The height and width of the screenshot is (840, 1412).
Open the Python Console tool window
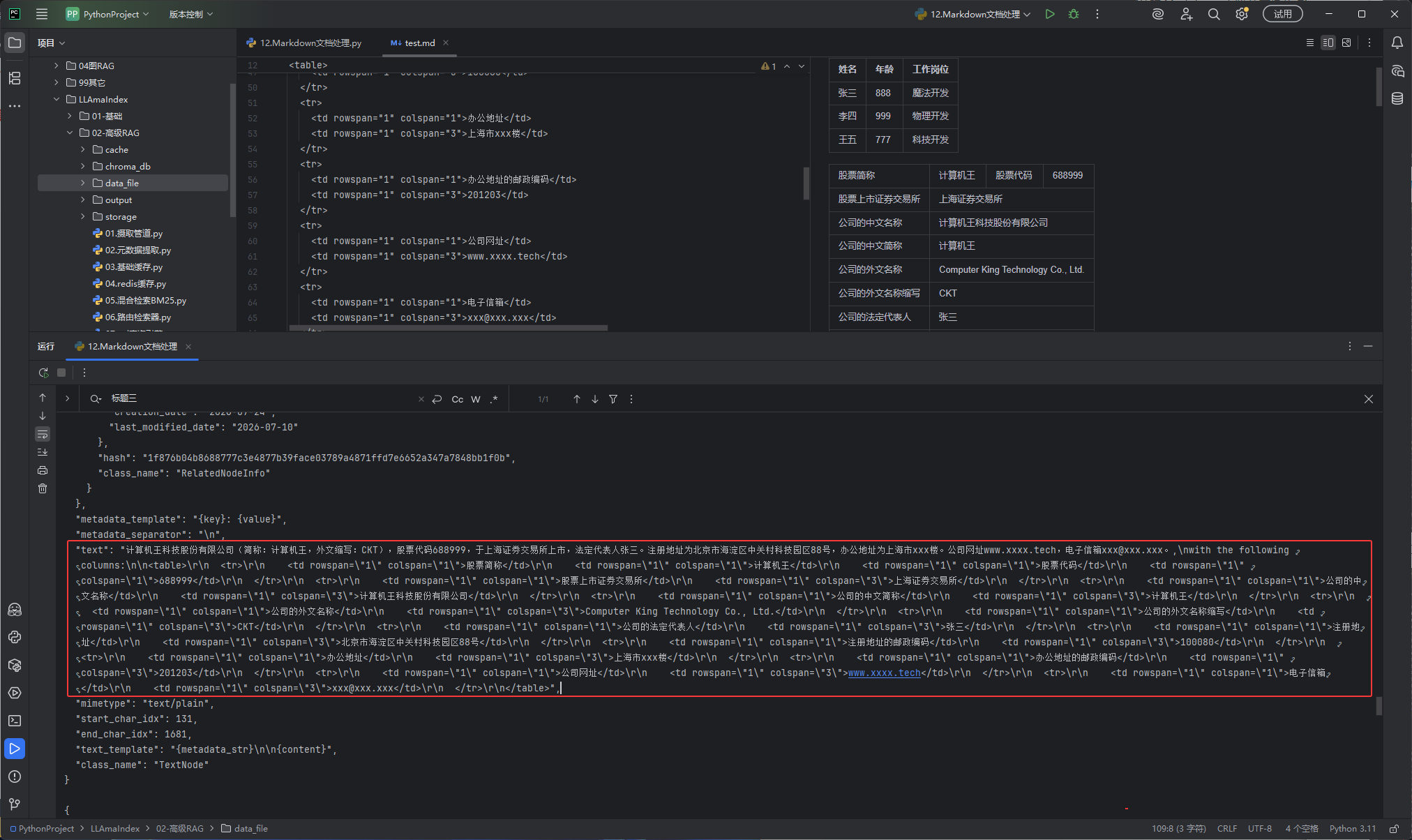(15, 637)
